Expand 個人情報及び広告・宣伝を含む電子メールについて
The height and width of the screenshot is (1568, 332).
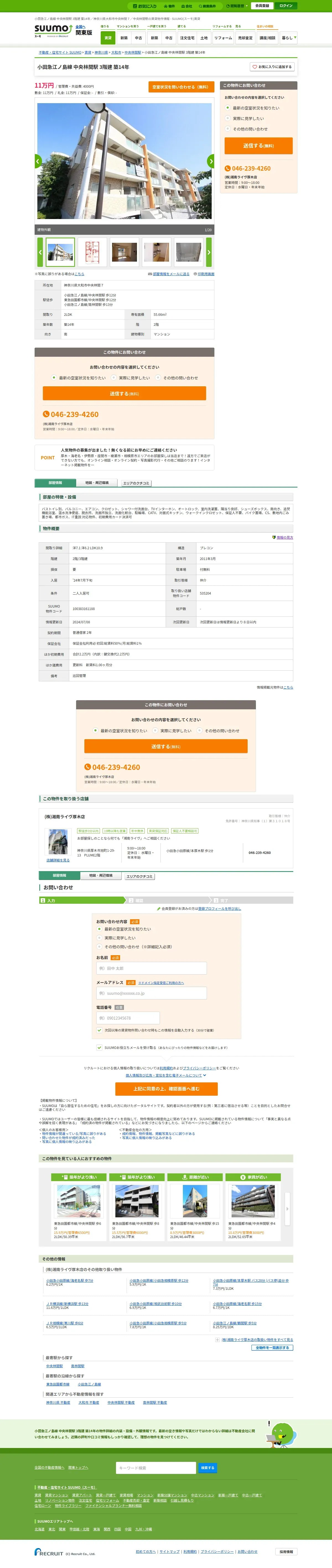tap(166, 1075)
